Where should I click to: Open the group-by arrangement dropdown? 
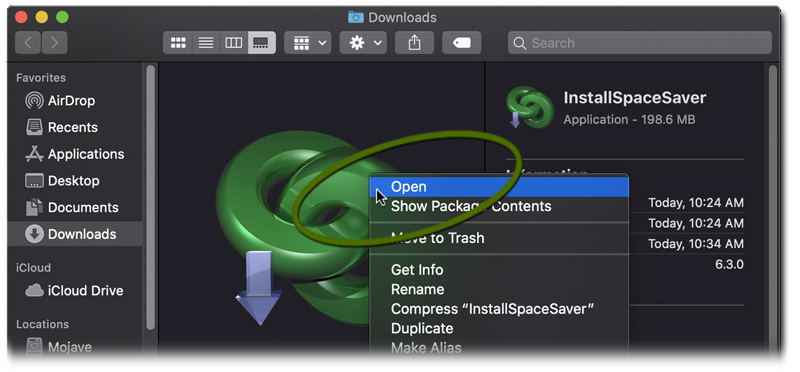[308, 43]
